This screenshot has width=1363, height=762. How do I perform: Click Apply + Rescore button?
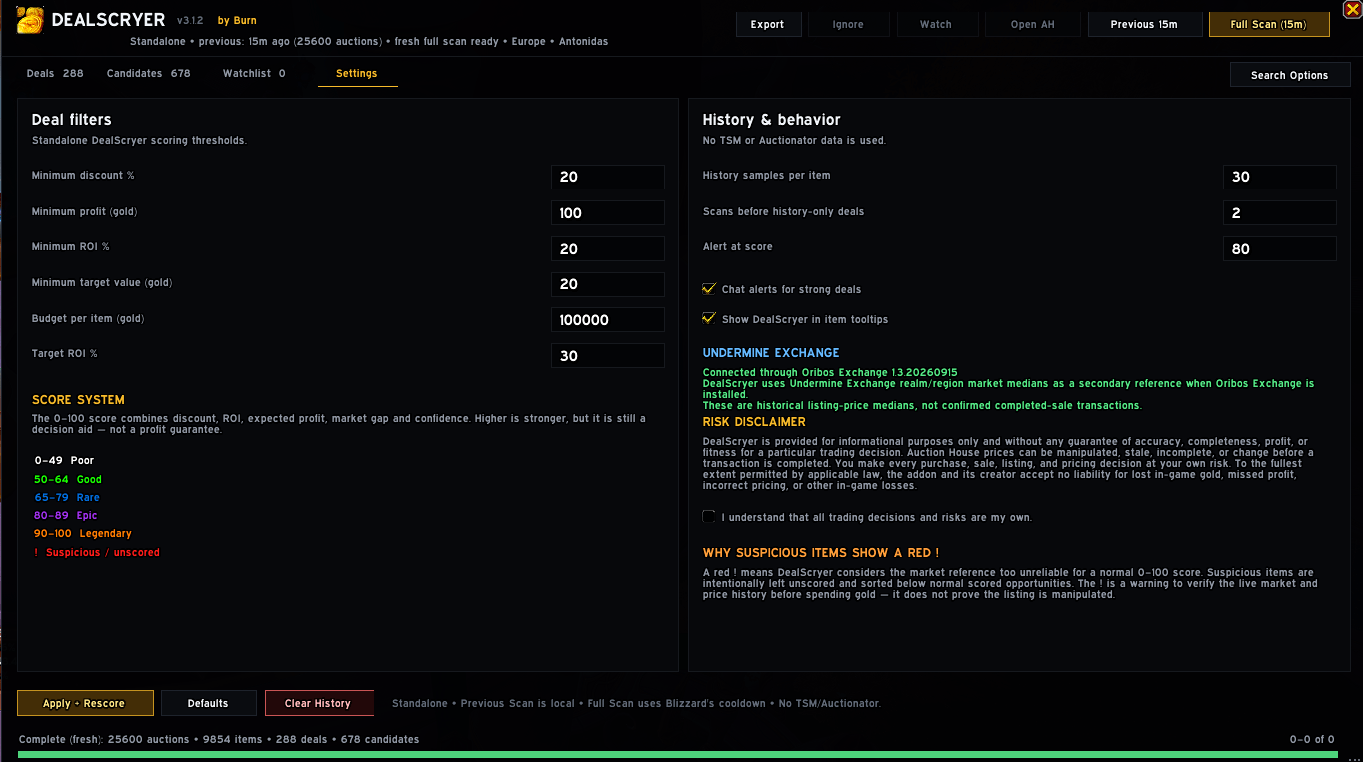(85, 703)
